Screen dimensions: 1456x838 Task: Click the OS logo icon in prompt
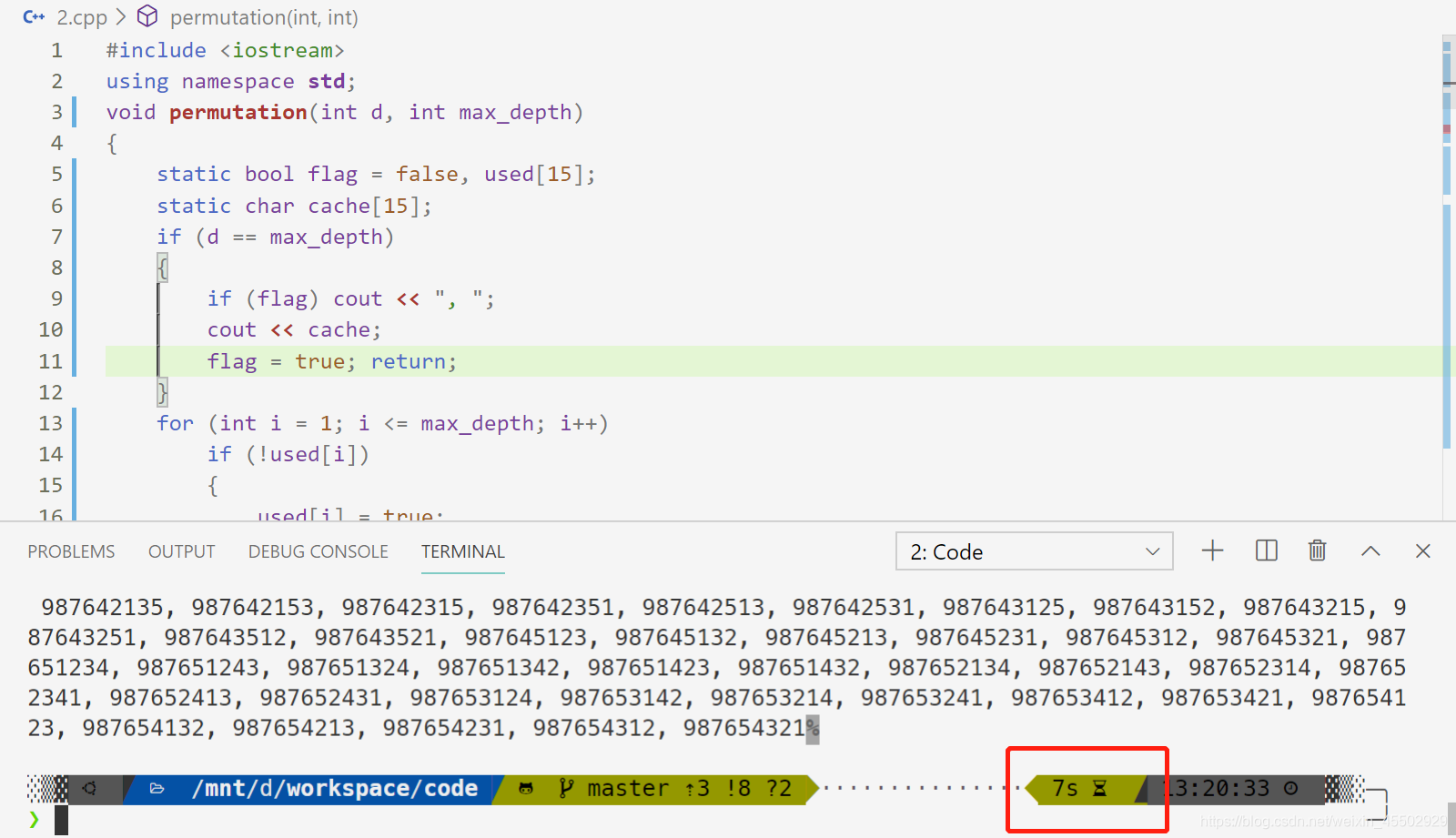[89, 788]
